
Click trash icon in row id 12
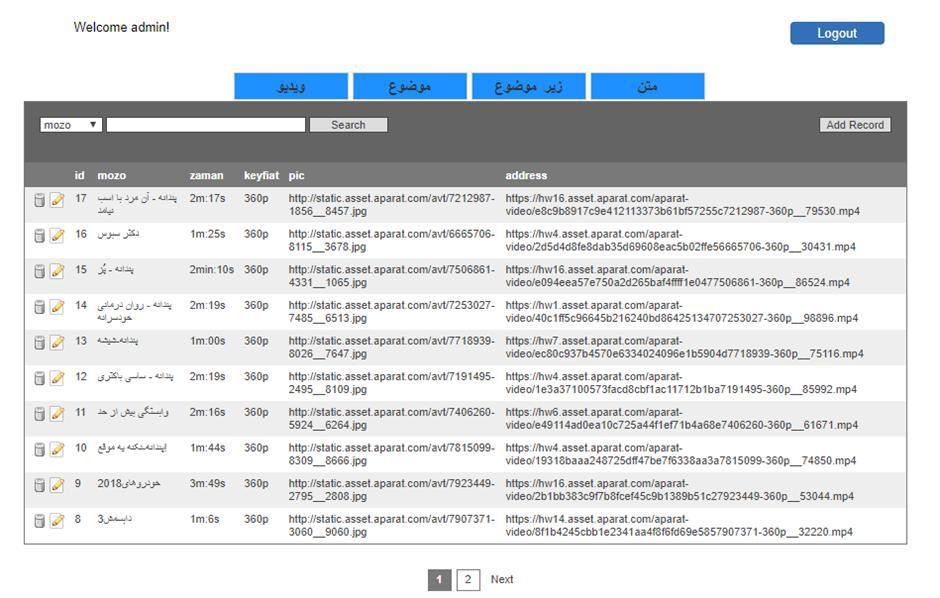click(x=40, y=378)
